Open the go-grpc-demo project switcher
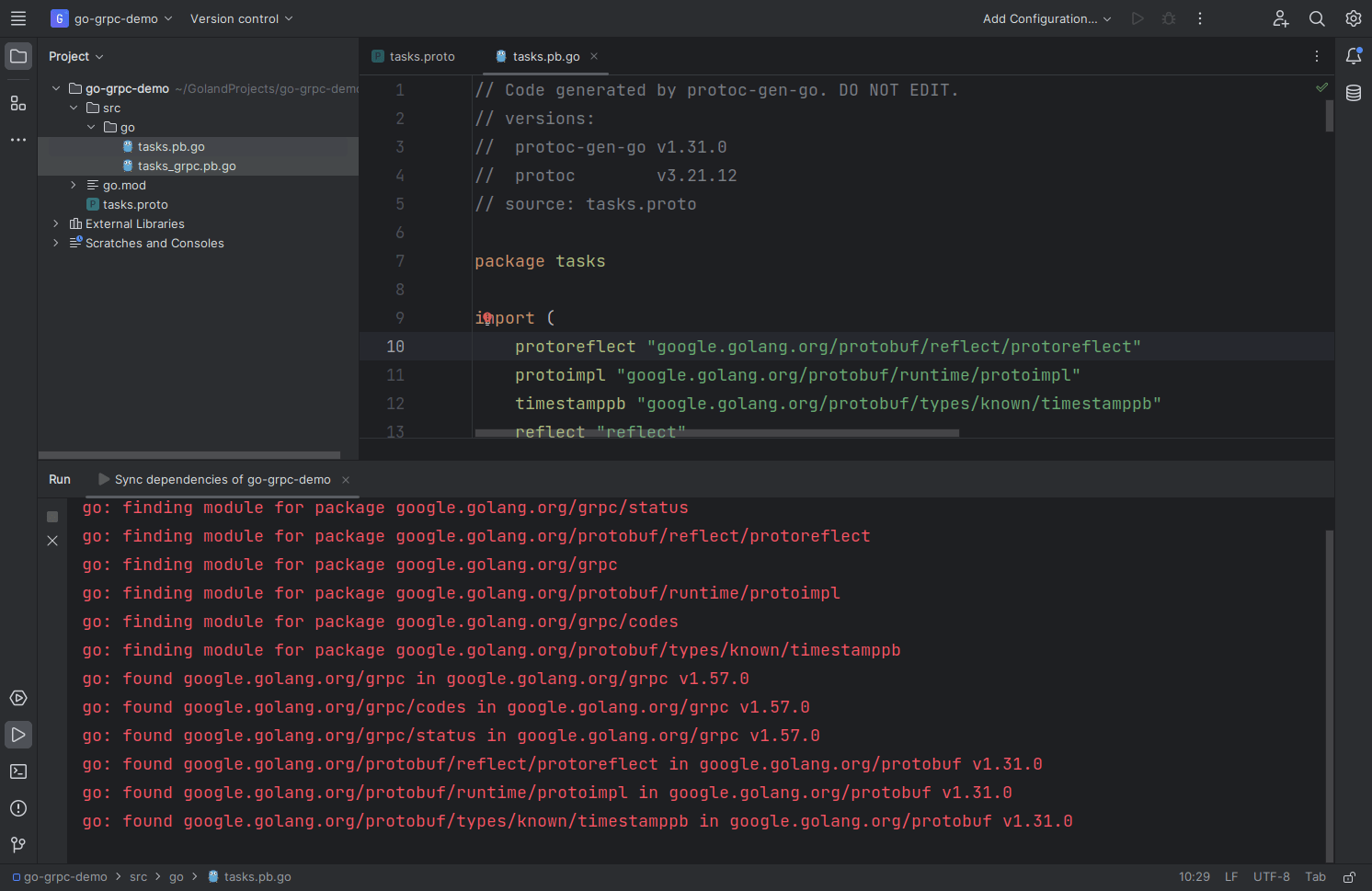This screenshot has height=891, width=1372. 111,18
